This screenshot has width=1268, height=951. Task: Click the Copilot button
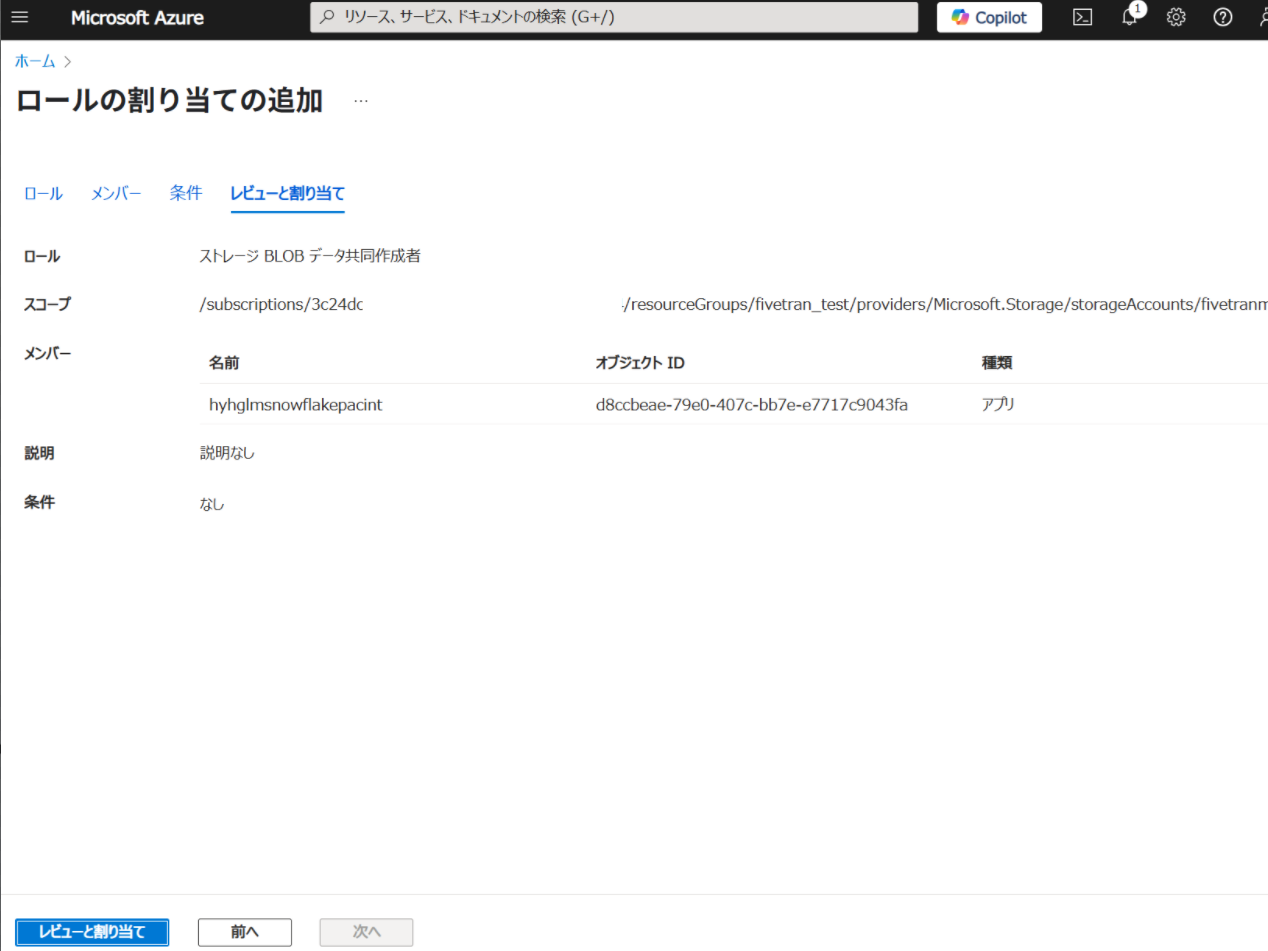click(989, 17)
